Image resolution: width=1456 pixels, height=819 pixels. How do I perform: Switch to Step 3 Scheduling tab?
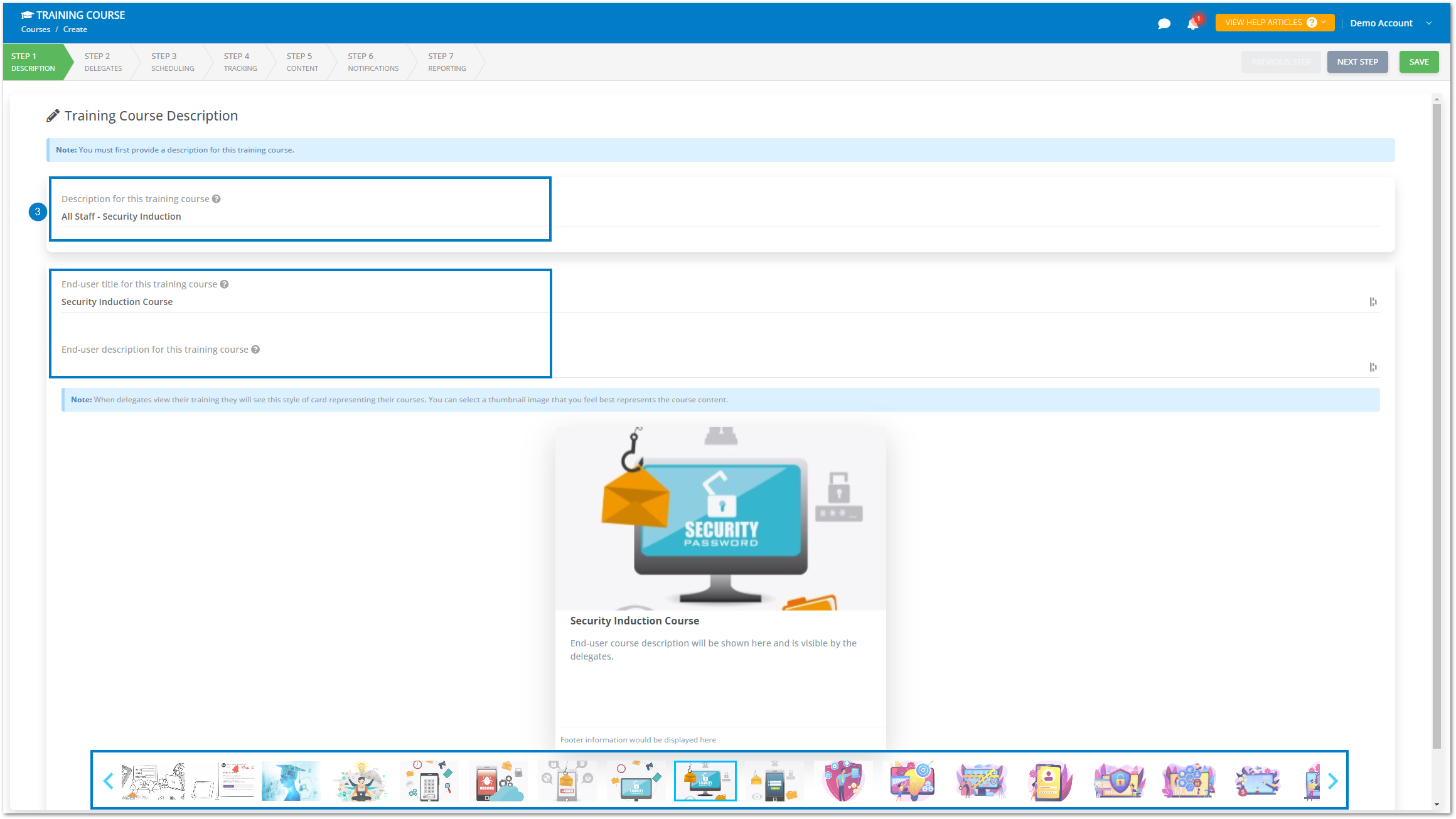pos(173,62)
